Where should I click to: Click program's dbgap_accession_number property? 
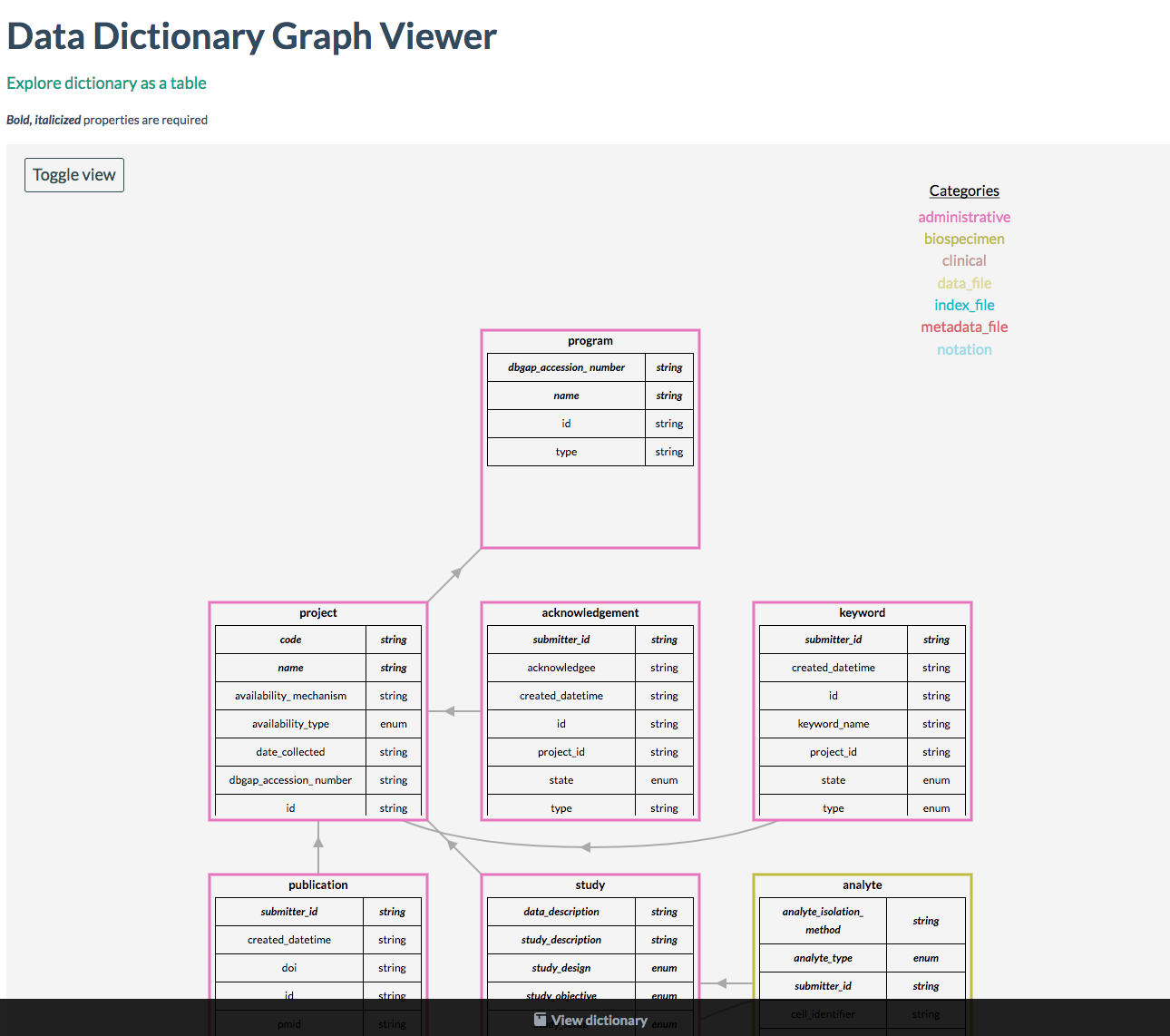566,367
